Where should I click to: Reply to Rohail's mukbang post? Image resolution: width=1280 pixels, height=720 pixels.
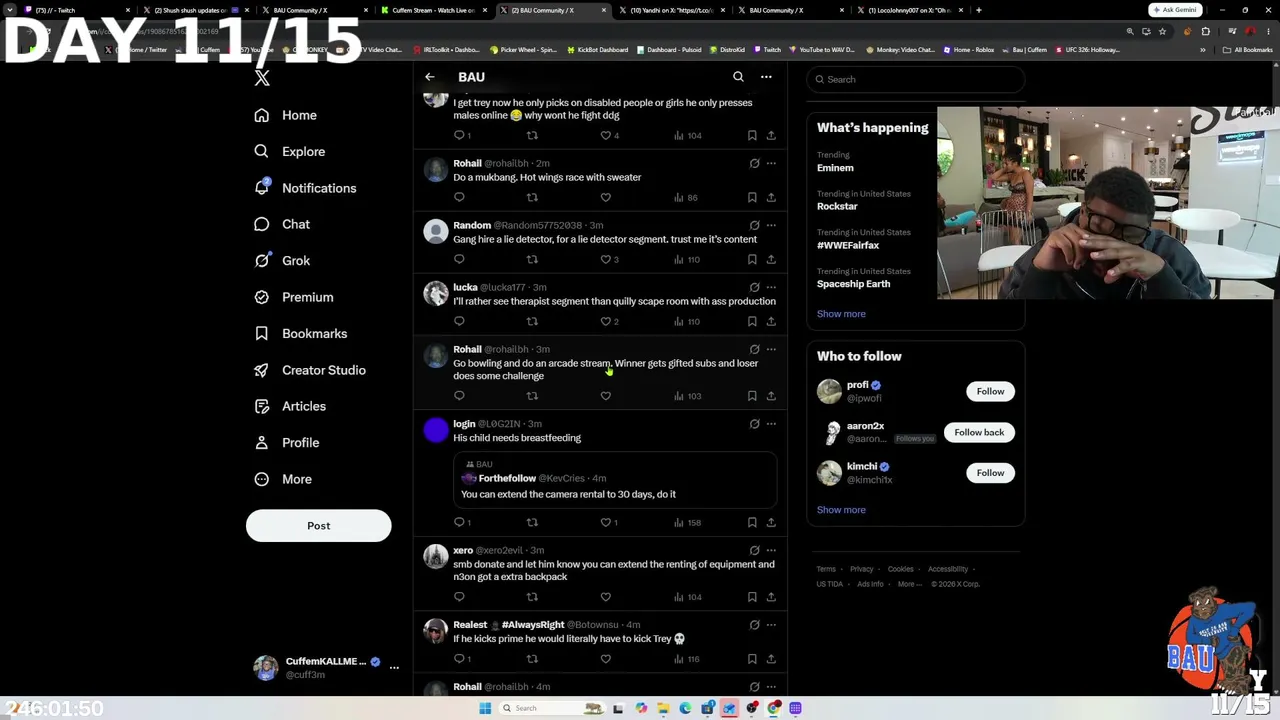coord(459,198)
